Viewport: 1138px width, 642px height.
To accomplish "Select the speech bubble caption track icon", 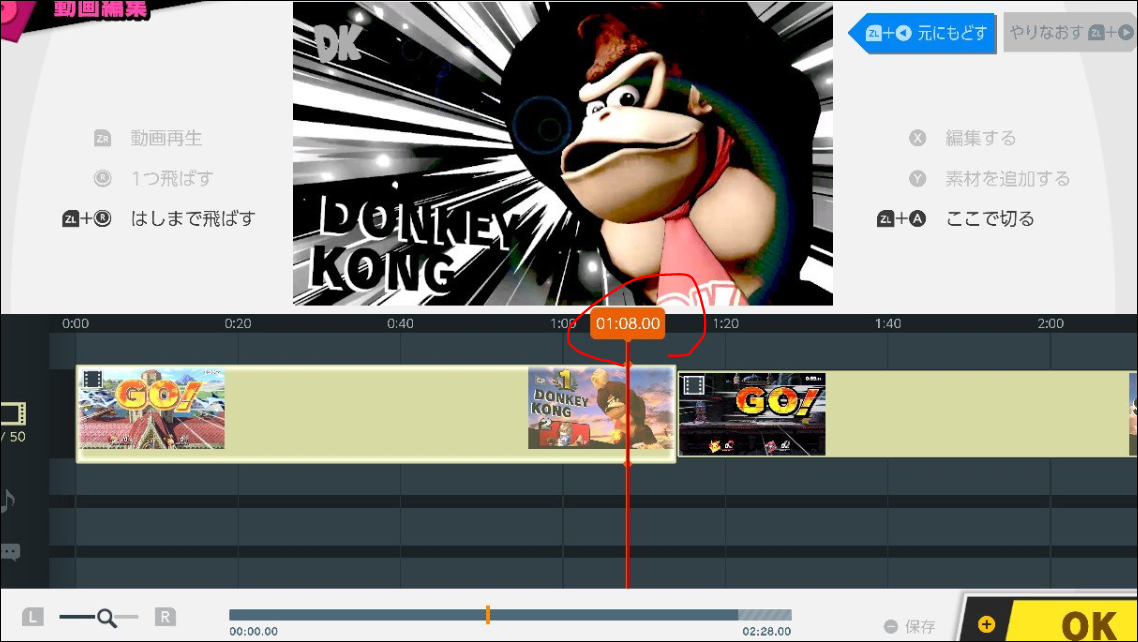I will (x=10, y=553).
